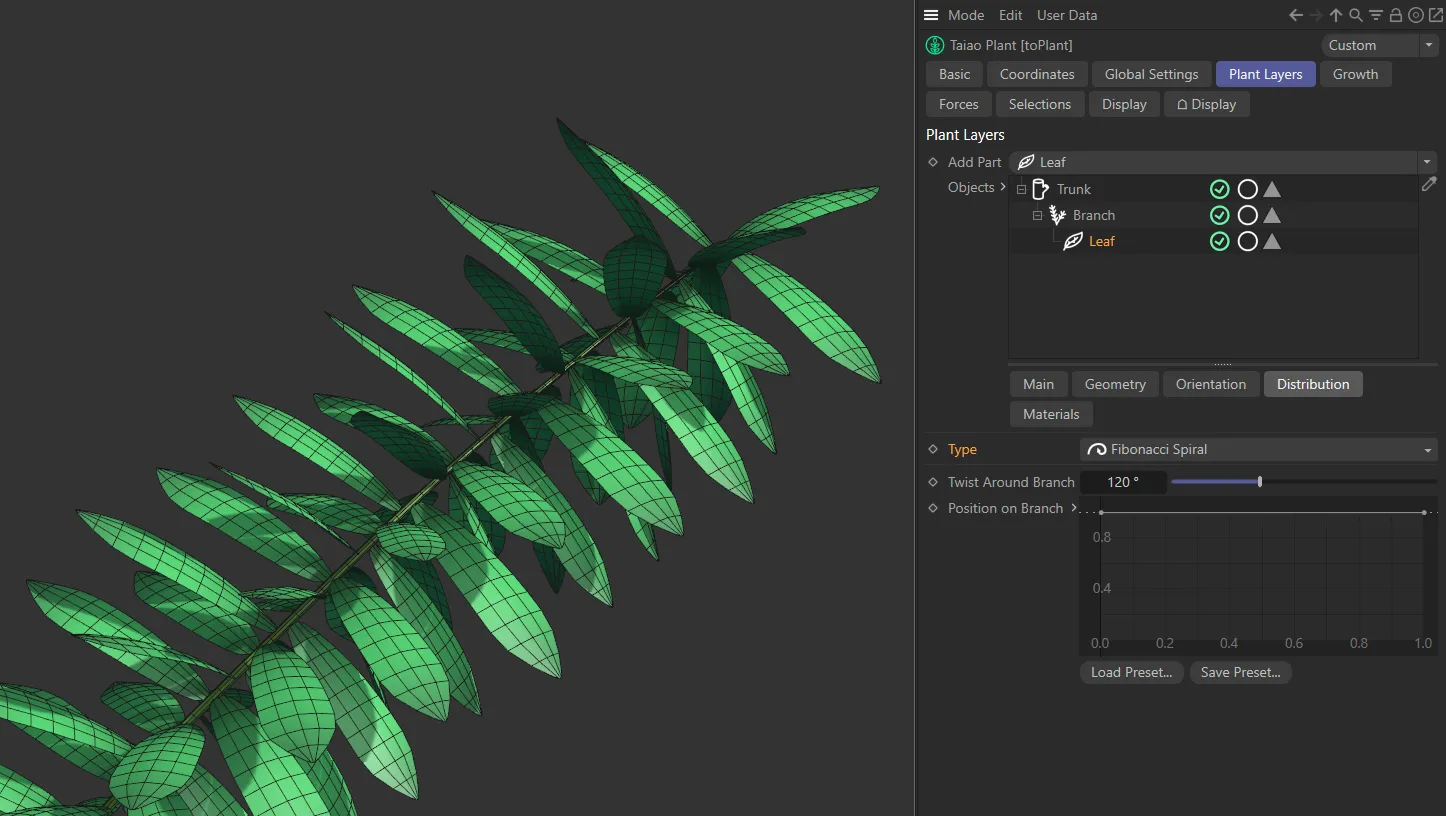The width and height of the screenshot is (1446, 816).
Task: Collapse the Trunk layer in the tree
Action: point(1021,189)
